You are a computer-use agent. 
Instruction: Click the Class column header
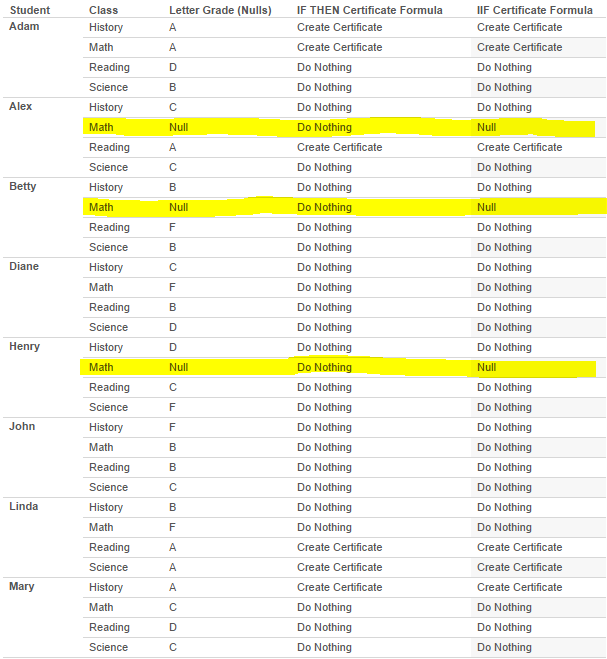coord(103,10)
